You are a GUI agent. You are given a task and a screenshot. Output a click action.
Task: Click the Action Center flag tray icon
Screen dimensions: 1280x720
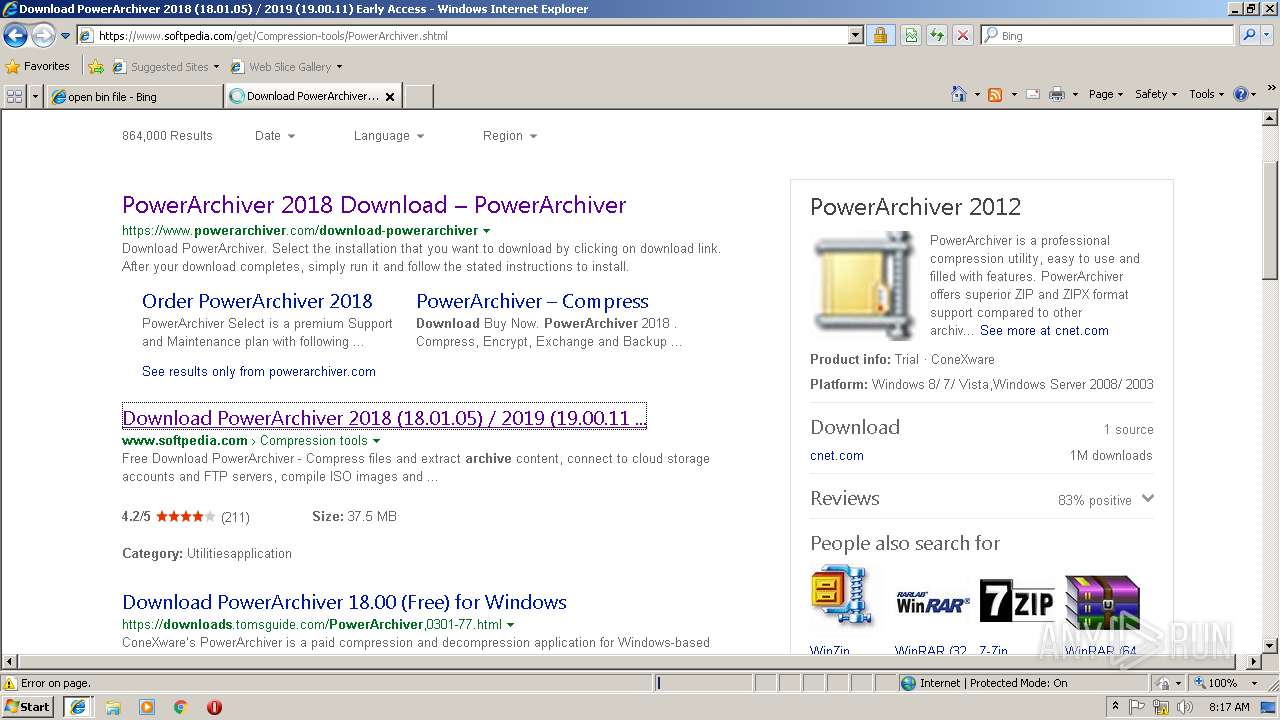tap(1137, 707)
